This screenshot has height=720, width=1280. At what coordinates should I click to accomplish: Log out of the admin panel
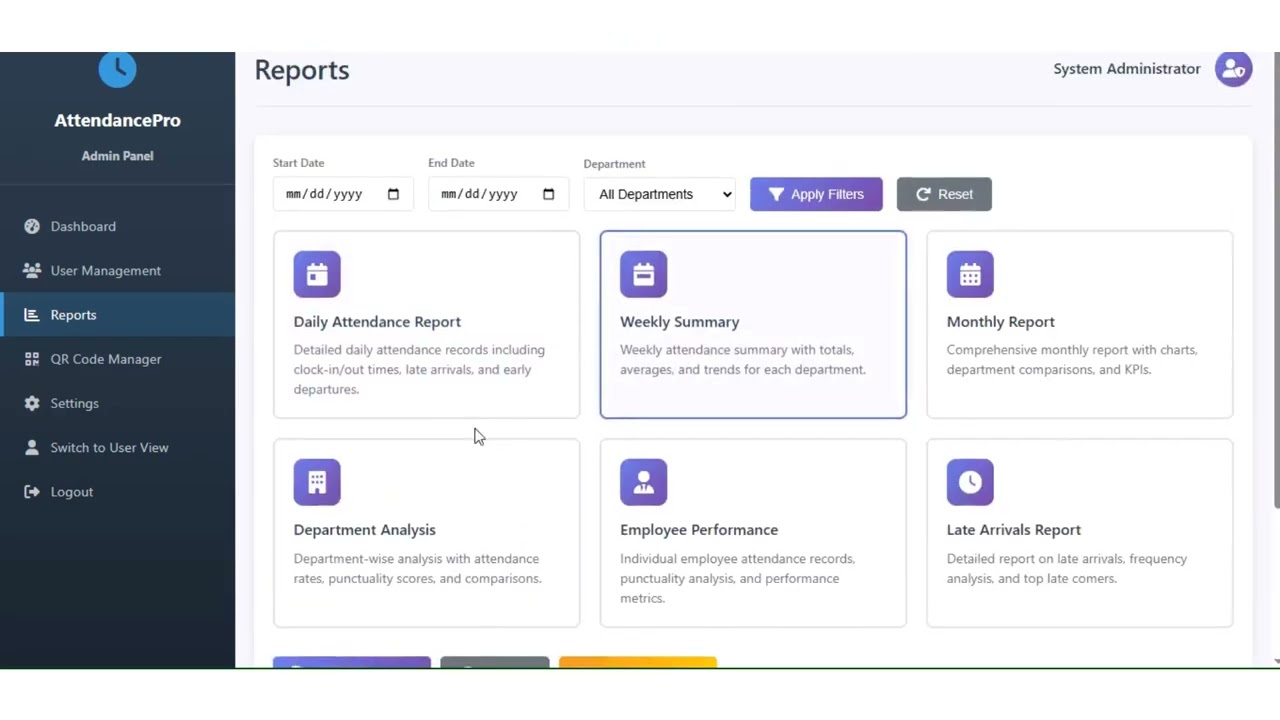pos(71,492)
